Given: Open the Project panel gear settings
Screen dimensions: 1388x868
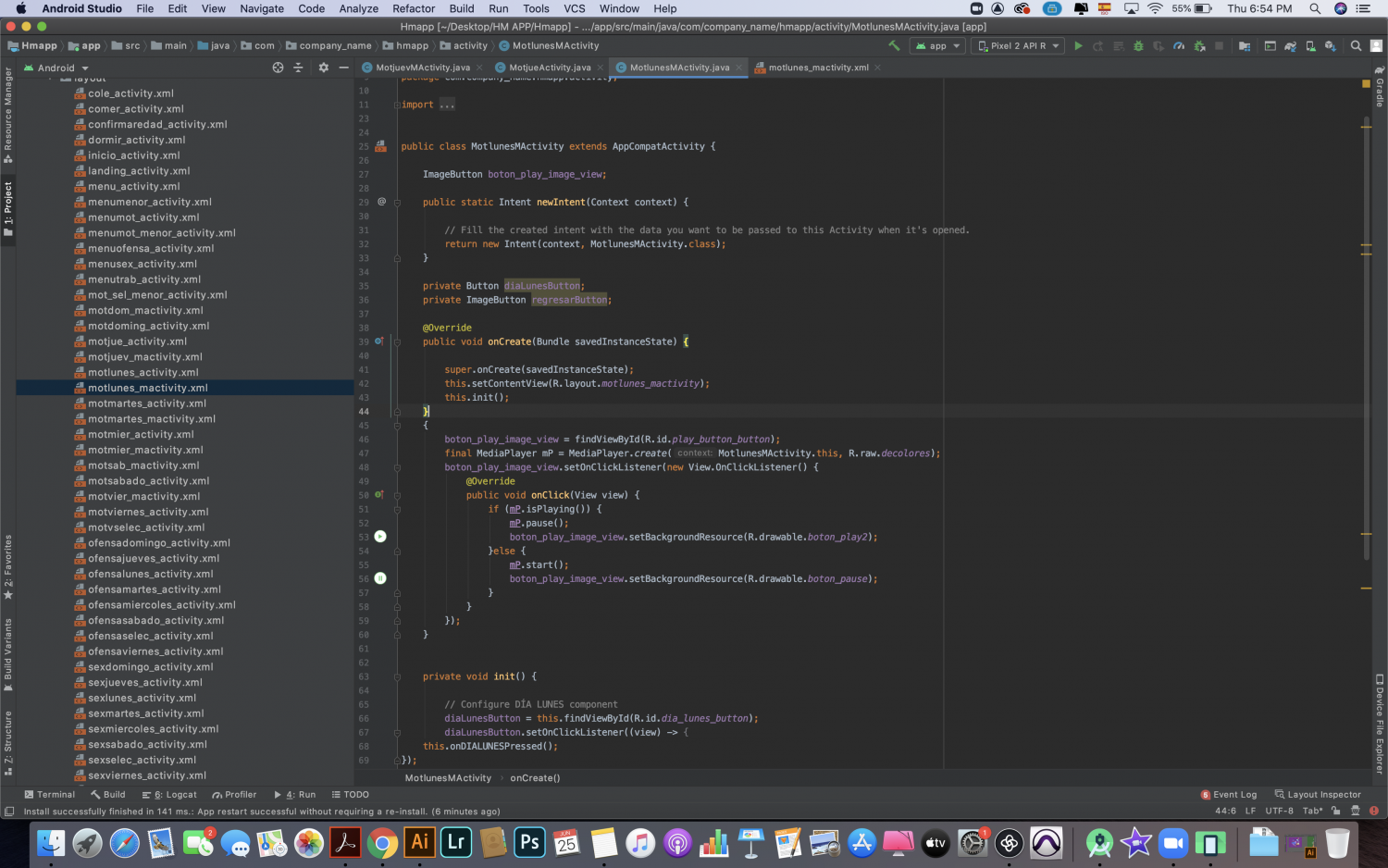Looking at the screenshot, I should tap(323, 68).
